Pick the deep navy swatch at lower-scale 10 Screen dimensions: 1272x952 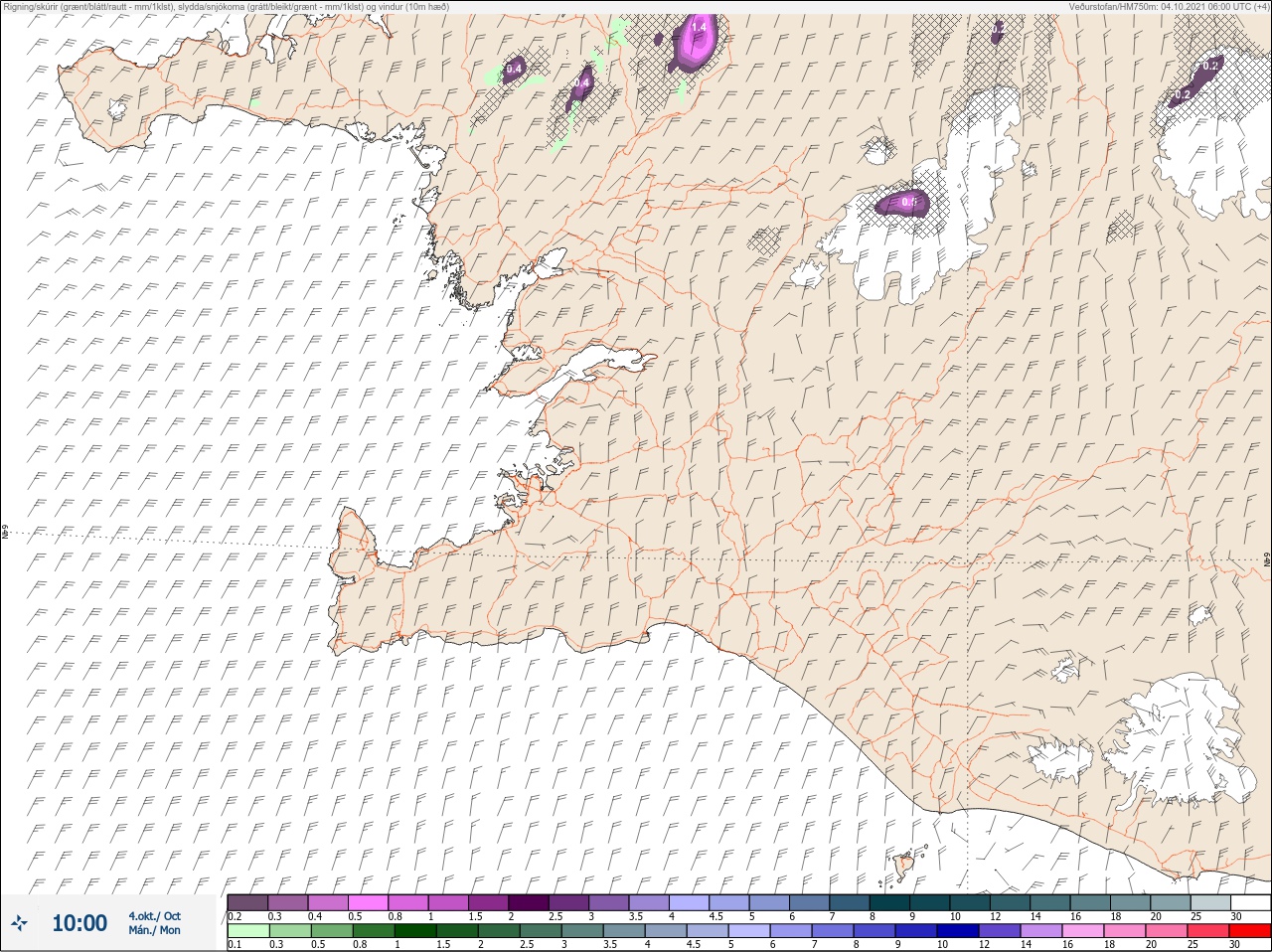click(957, 930)
